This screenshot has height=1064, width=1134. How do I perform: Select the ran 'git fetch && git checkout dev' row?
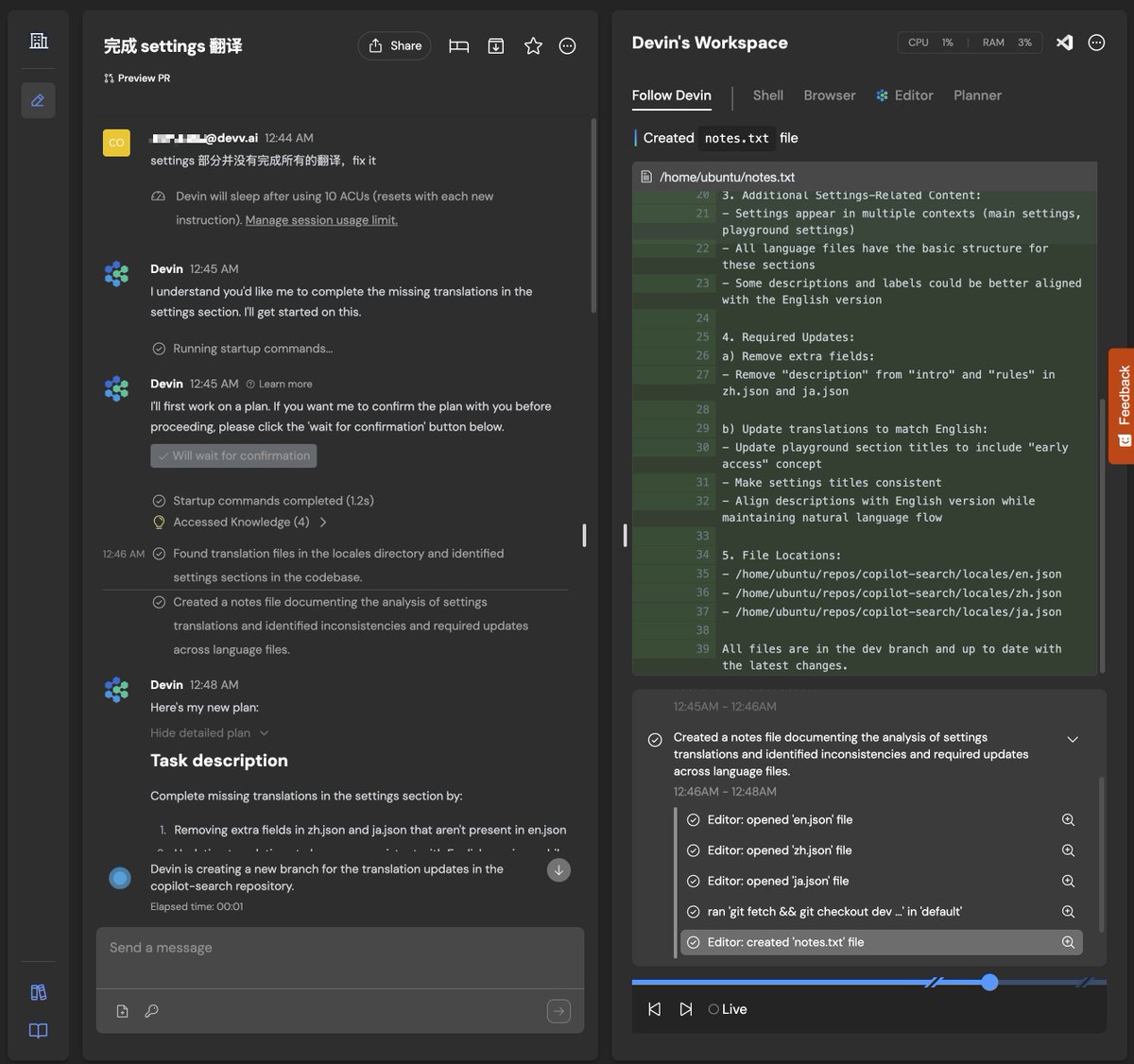click(x=881, y=912)
